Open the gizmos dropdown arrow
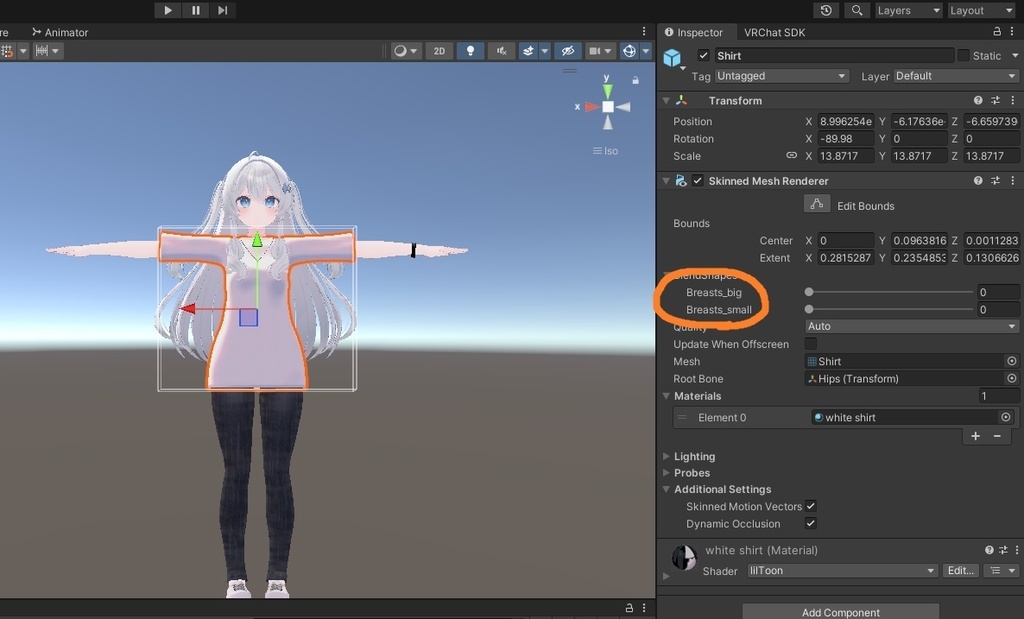The width and height of the screenshot is (1024, 619). pos(646,51)
